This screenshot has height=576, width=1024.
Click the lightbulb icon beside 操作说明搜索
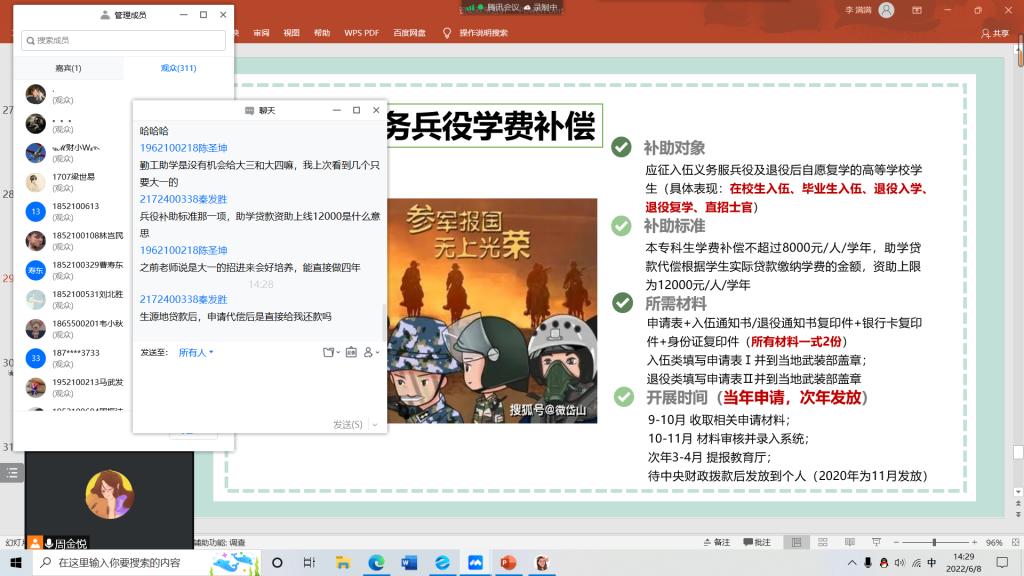pyautogui.click(x=447, y=33)
